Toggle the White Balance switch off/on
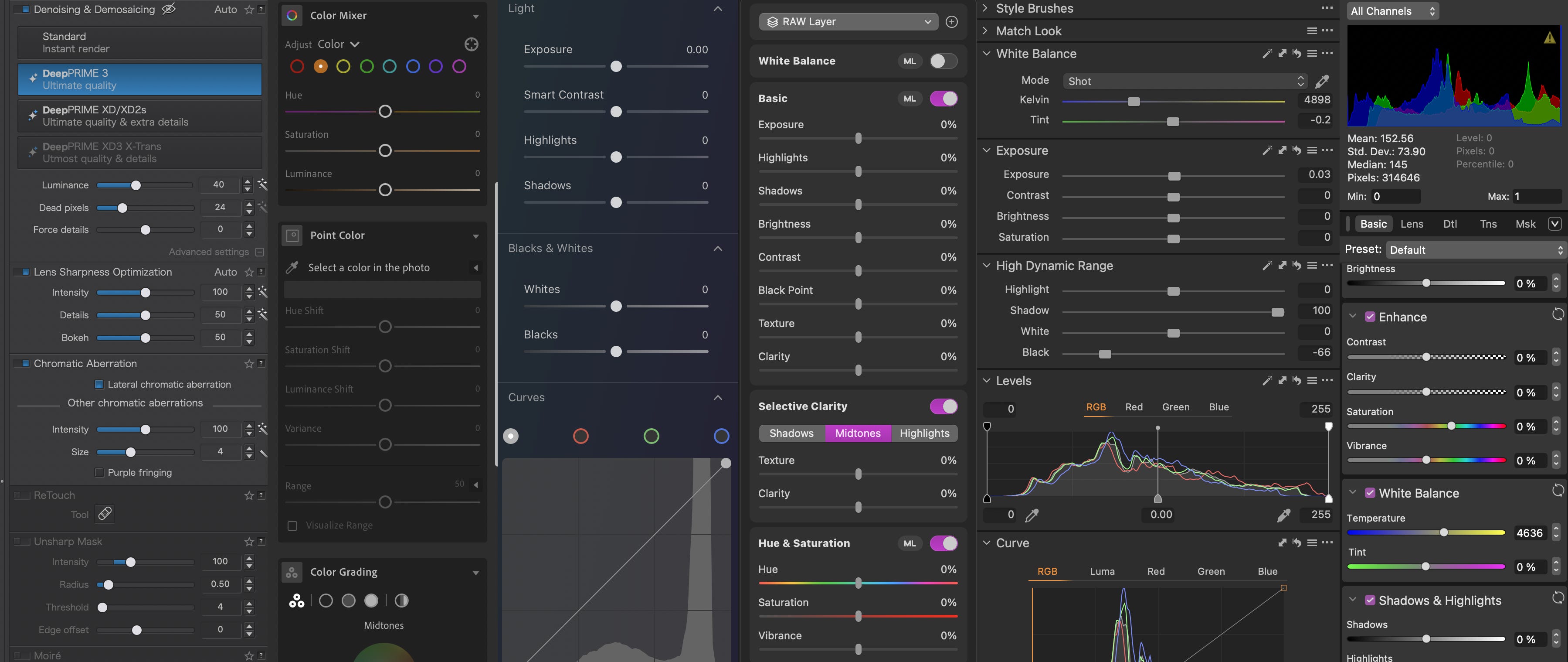 tap(944, 61)
